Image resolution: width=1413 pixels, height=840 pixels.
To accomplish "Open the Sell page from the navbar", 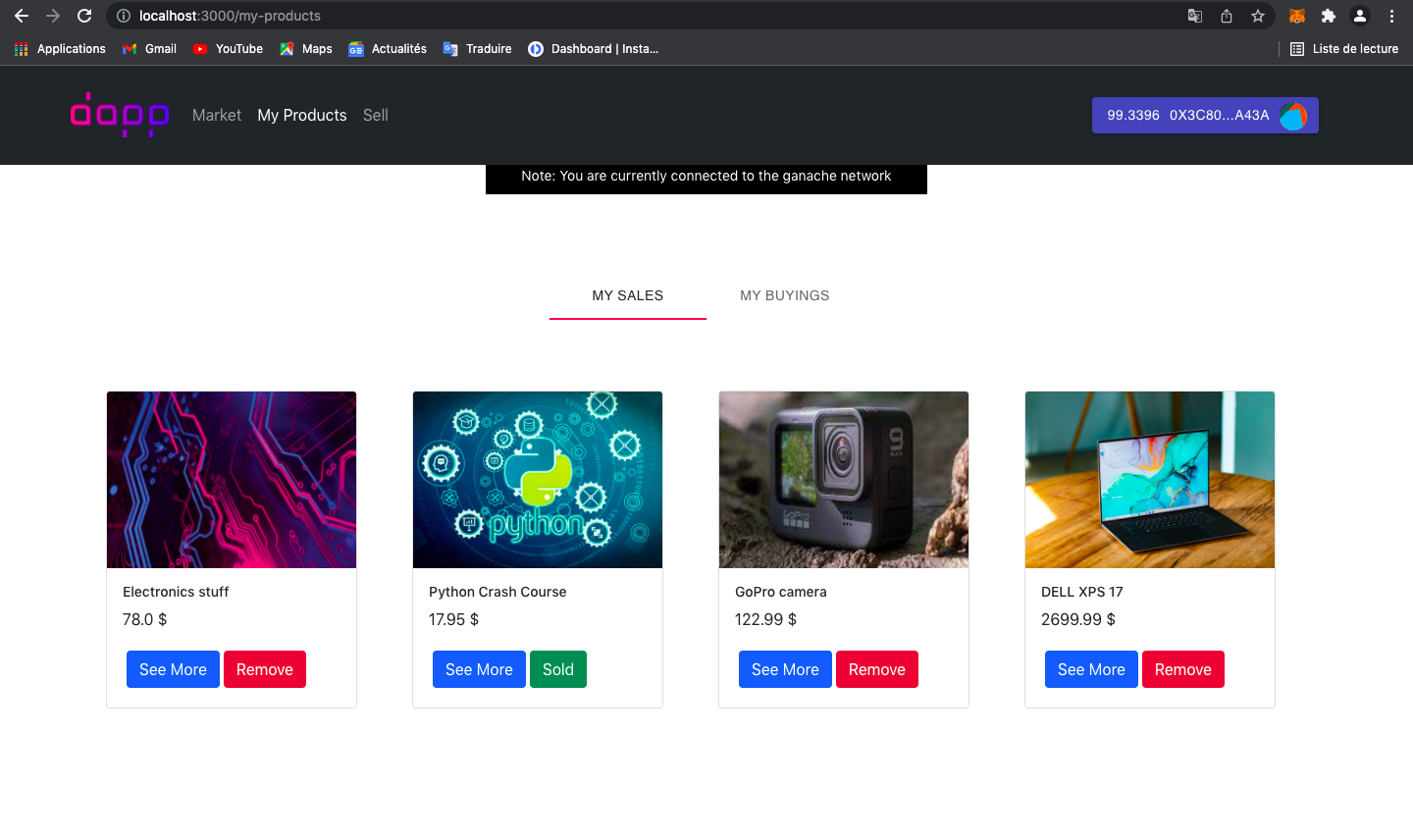I will 376,115.
